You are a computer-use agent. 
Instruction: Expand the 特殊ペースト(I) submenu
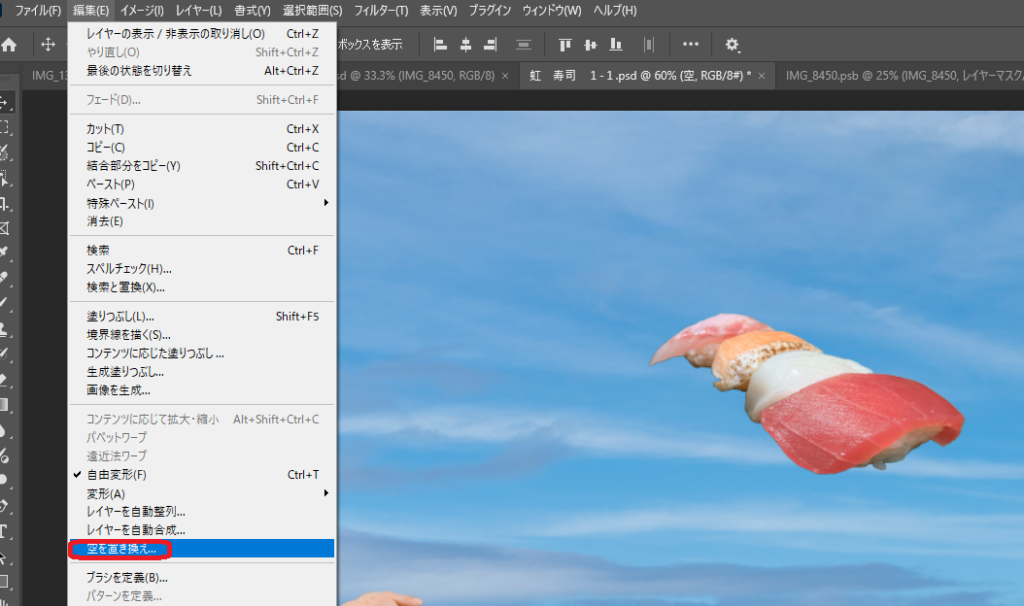pyautogui.click(x=120, y=203)
